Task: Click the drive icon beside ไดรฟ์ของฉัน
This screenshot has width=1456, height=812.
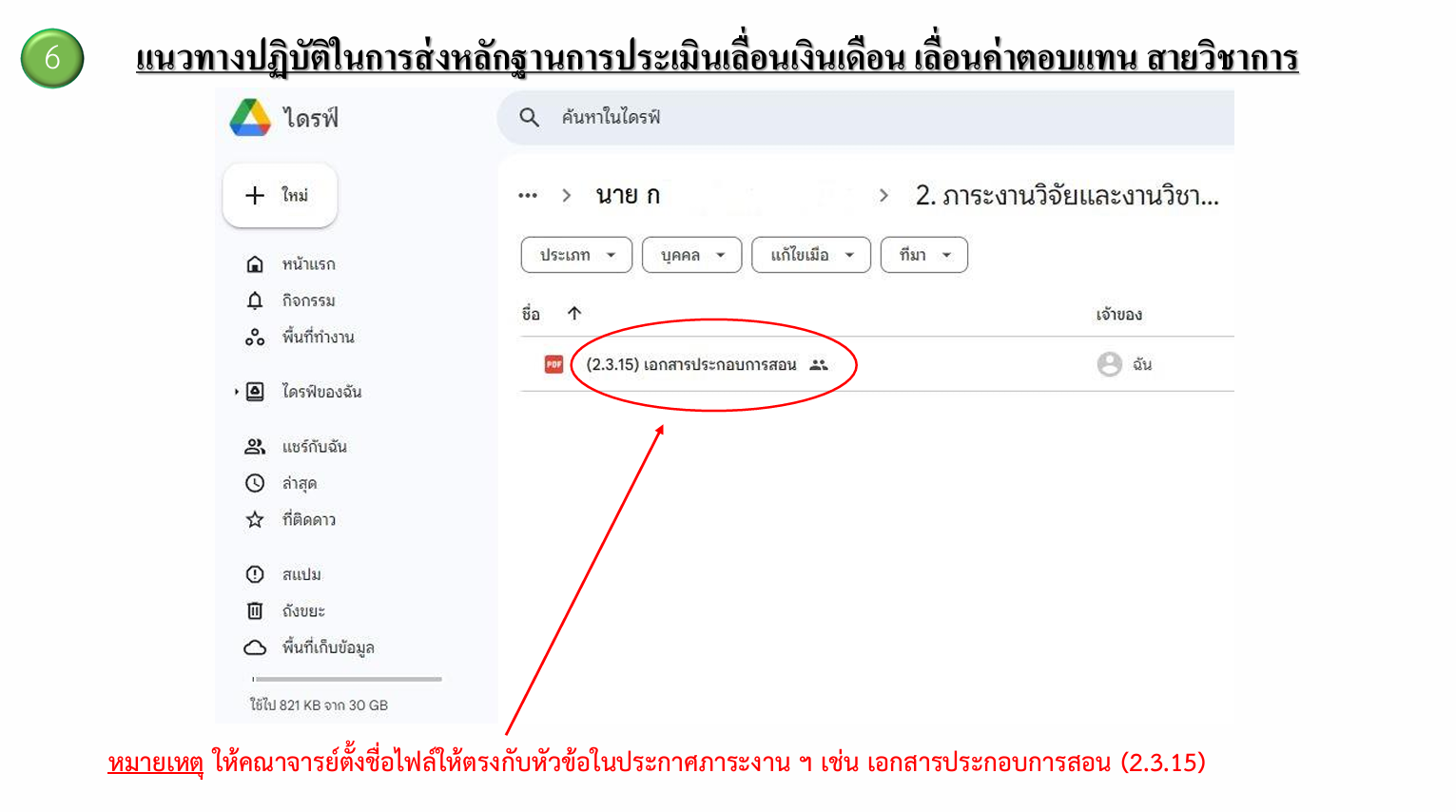Action: point(255,392)
